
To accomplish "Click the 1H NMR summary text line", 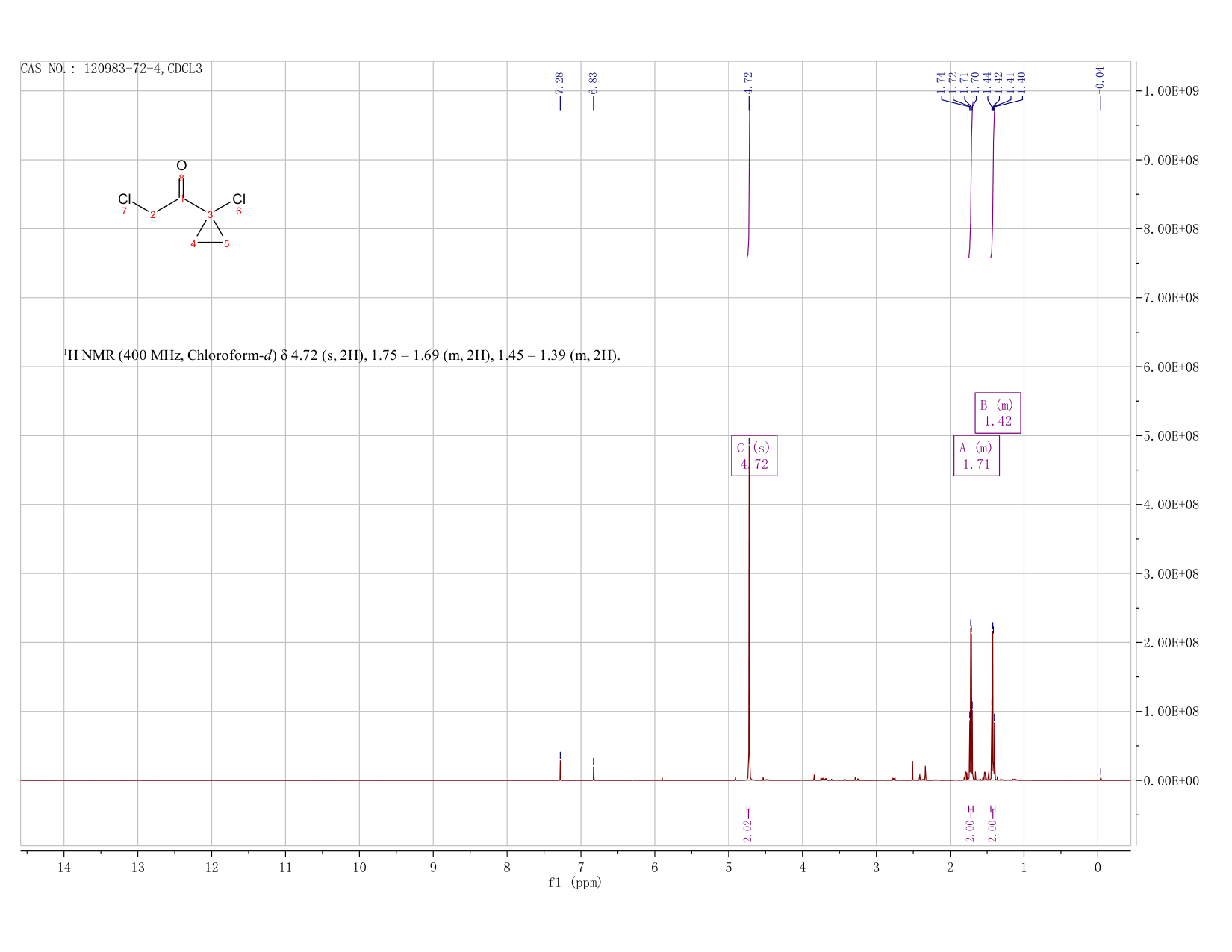I will click(x=342, y=355).
